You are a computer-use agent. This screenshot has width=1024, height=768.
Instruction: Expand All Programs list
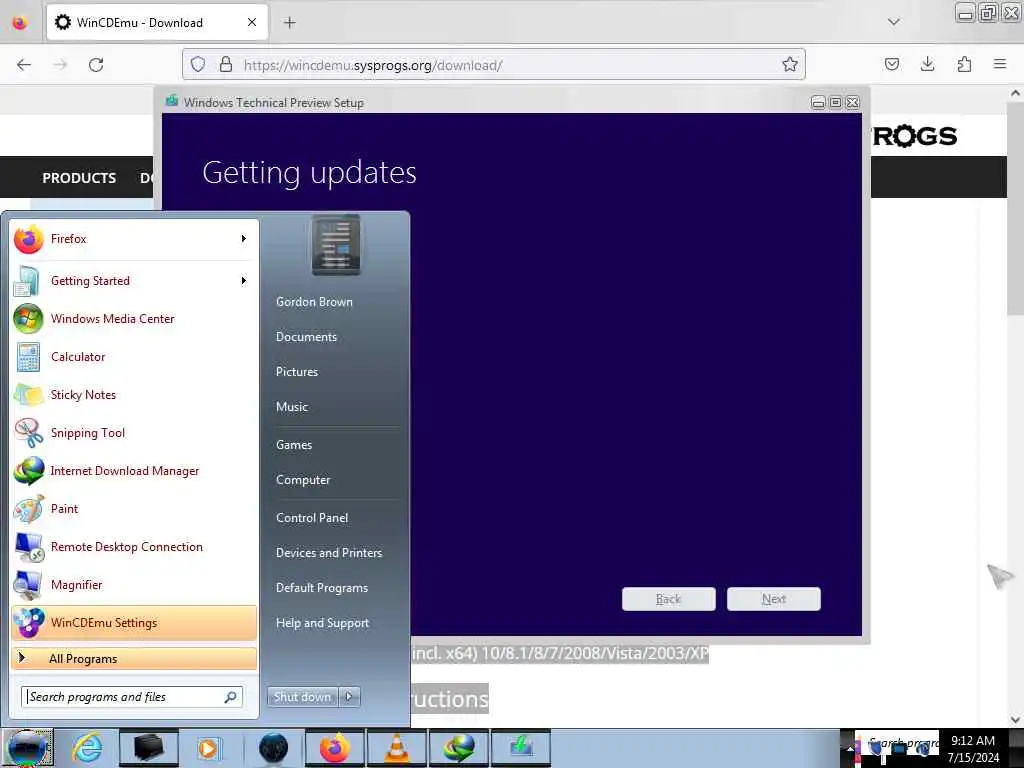click(x=134, y=658)
